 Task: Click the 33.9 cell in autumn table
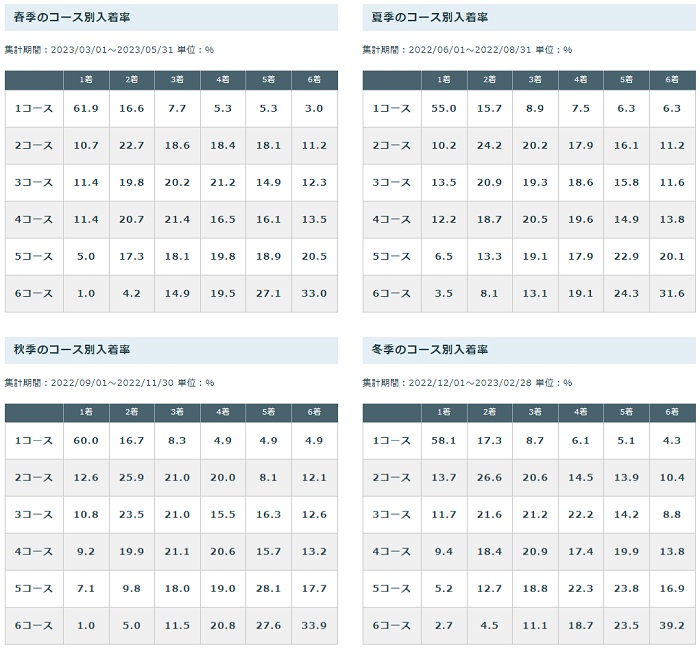(x=314, y=626)
